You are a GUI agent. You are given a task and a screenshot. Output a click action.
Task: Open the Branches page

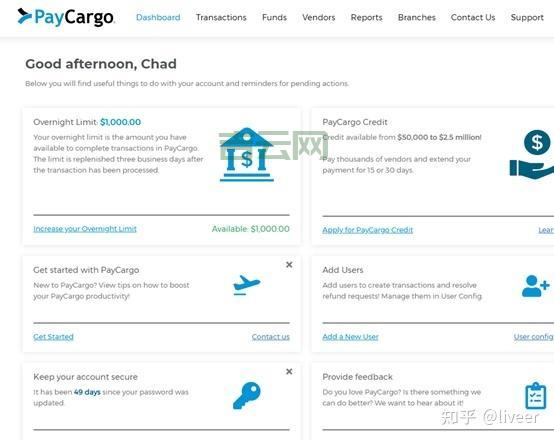[417, 17]
